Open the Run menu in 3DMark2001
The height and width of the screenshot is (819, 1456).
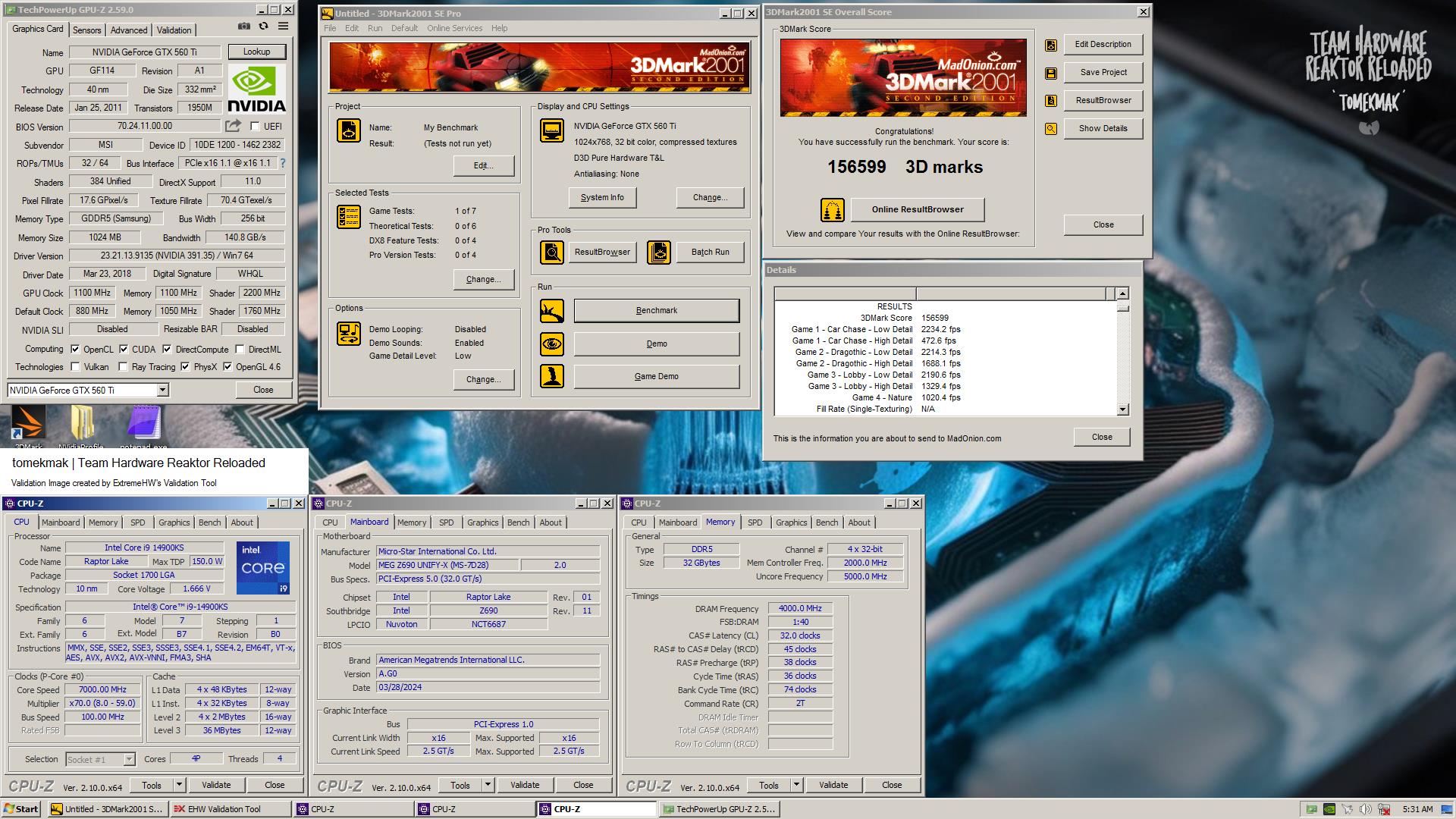[375, 28]
